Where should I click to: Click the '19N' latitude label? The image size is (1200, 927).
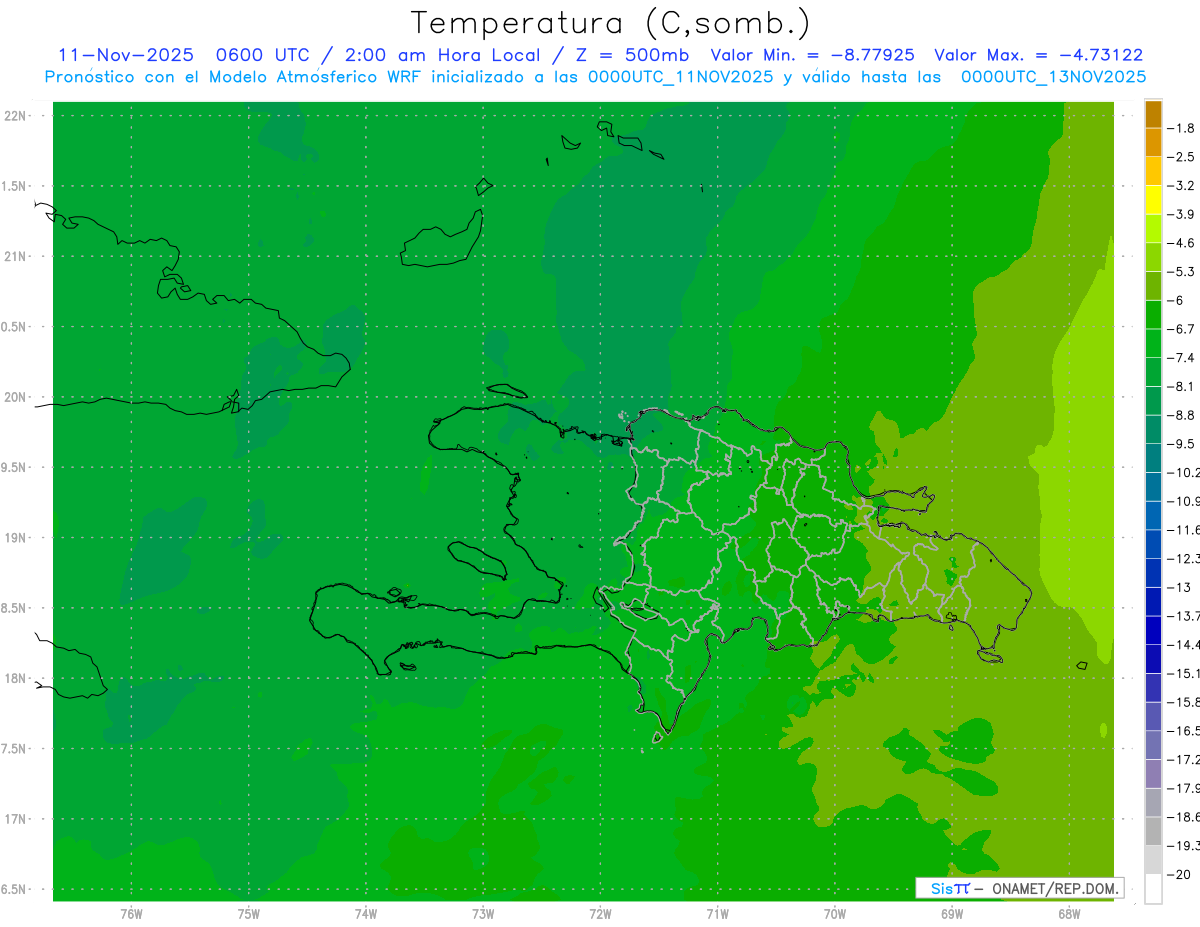click(15, 538)
